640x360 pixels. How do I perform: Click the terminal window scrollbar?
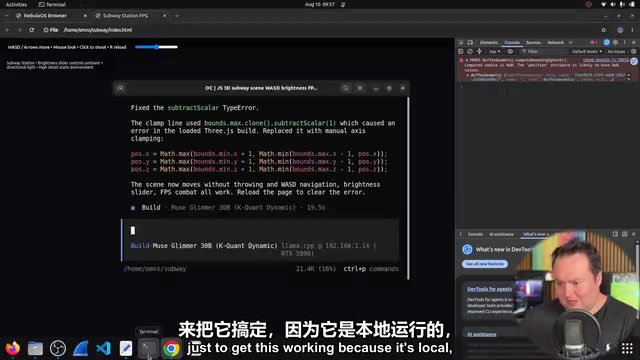[408, 188]
